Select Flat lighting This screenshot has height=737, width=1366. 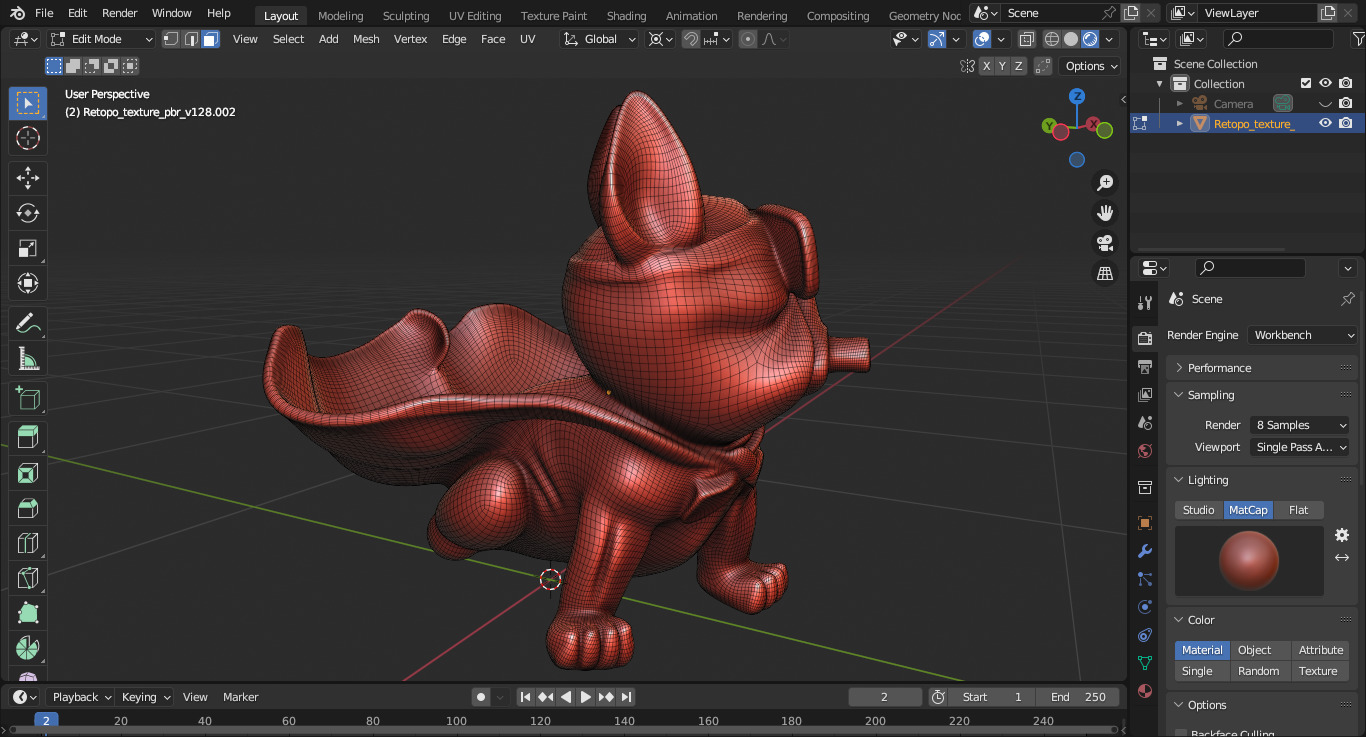coord(1298,510)
